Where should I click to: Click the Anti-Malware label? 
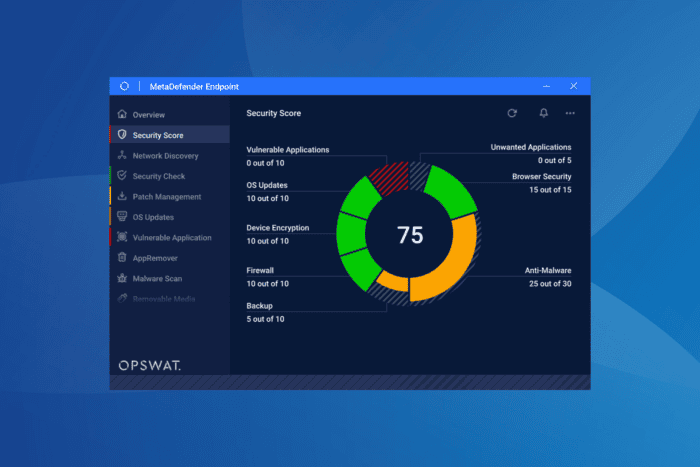[x=548, y=270]
